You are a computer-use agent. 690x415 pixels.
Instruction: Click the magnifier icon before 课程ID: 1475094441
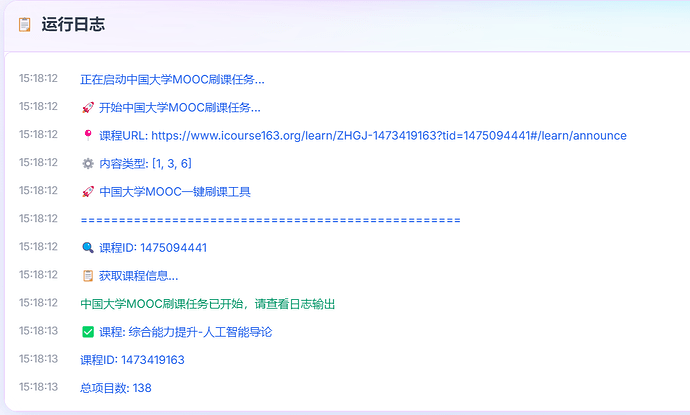(x=88, y=248)
